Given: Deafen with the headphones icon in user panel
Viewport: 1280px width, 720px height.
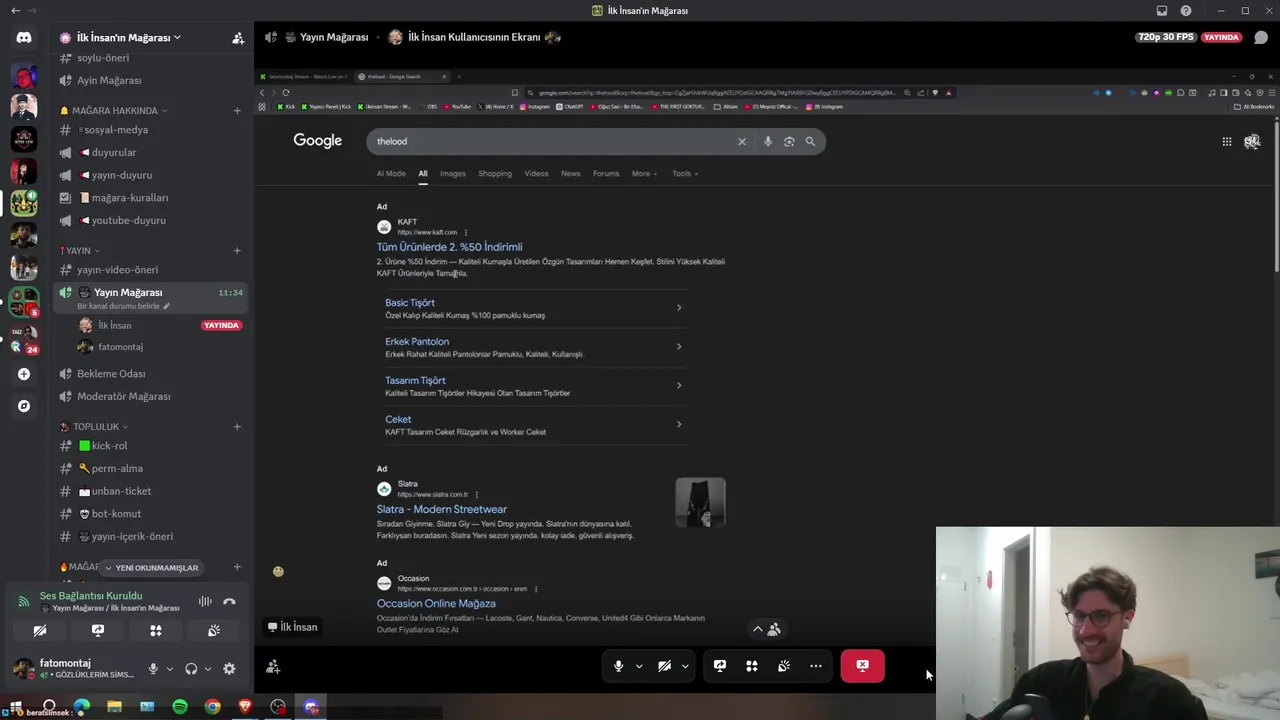Looking at the screenshot, I should point(191,669).
